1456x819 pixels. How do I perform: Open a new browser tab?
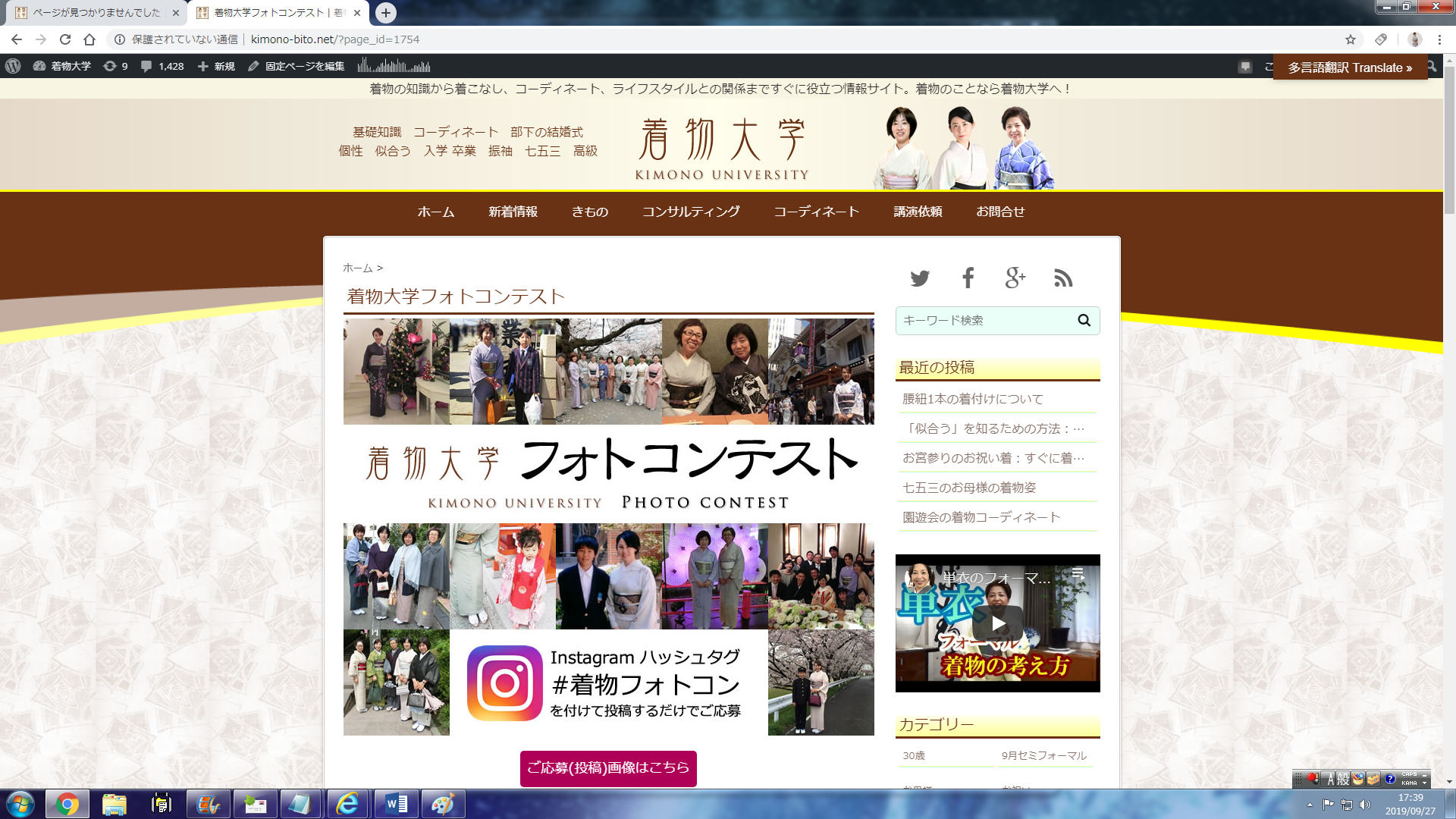(386, 13)
